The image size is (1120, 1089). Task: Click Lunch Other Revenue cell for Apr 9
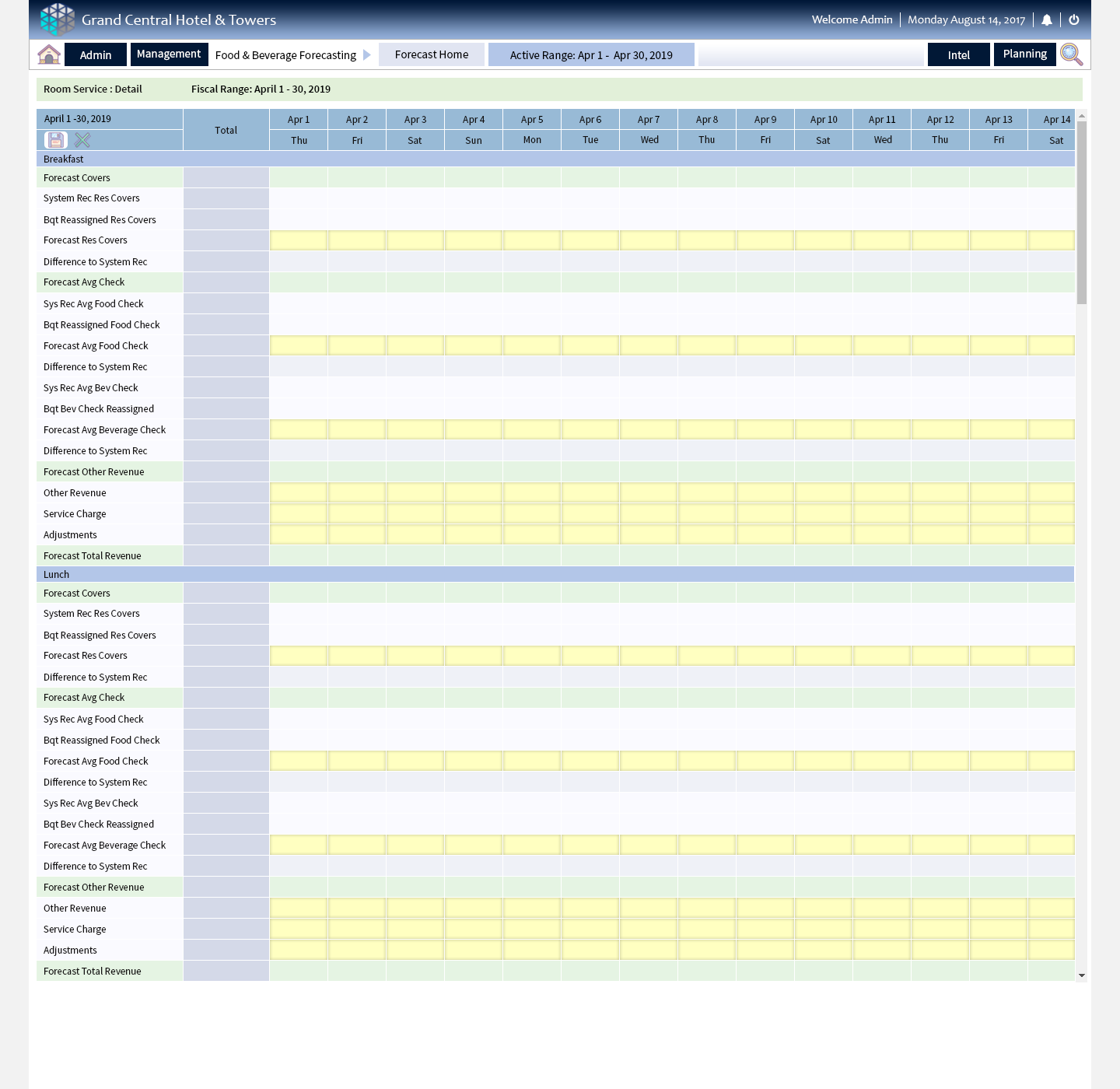(x=765, y=908)
